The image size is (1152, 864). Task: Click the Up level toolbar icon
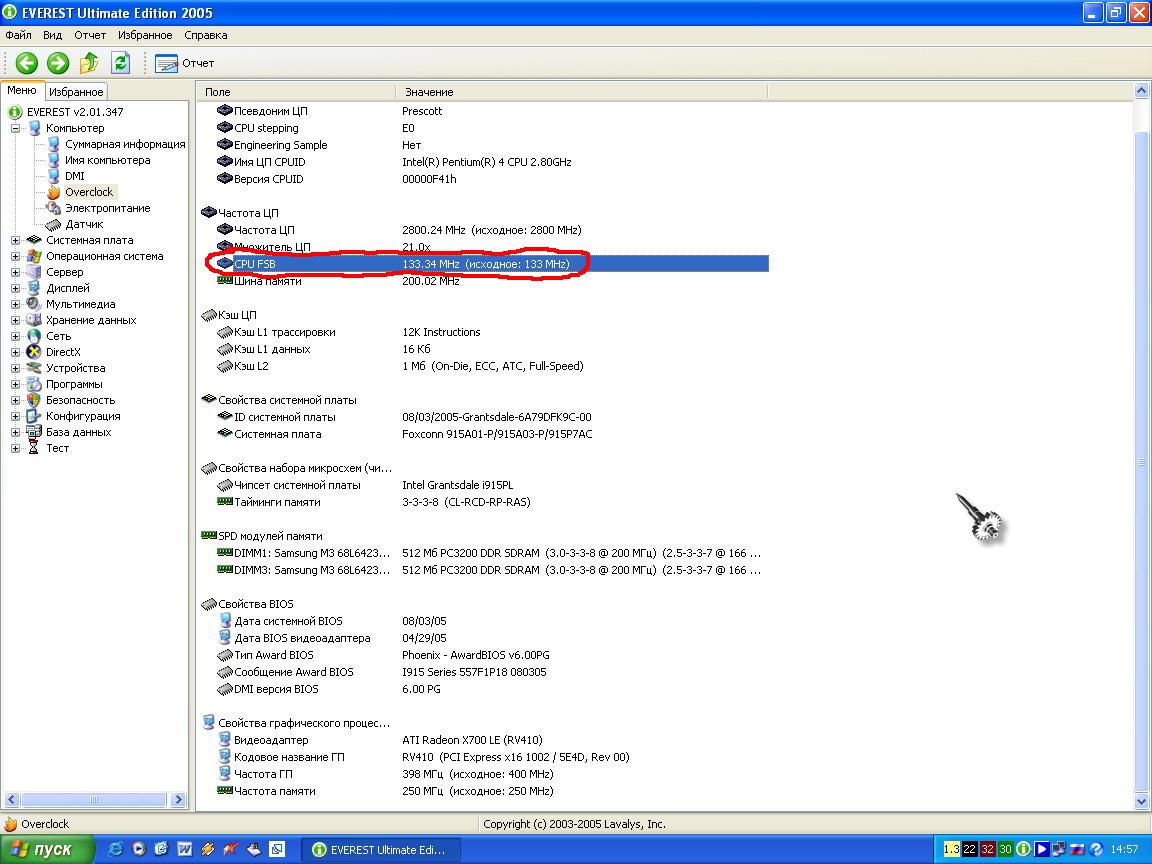(89, 63)
